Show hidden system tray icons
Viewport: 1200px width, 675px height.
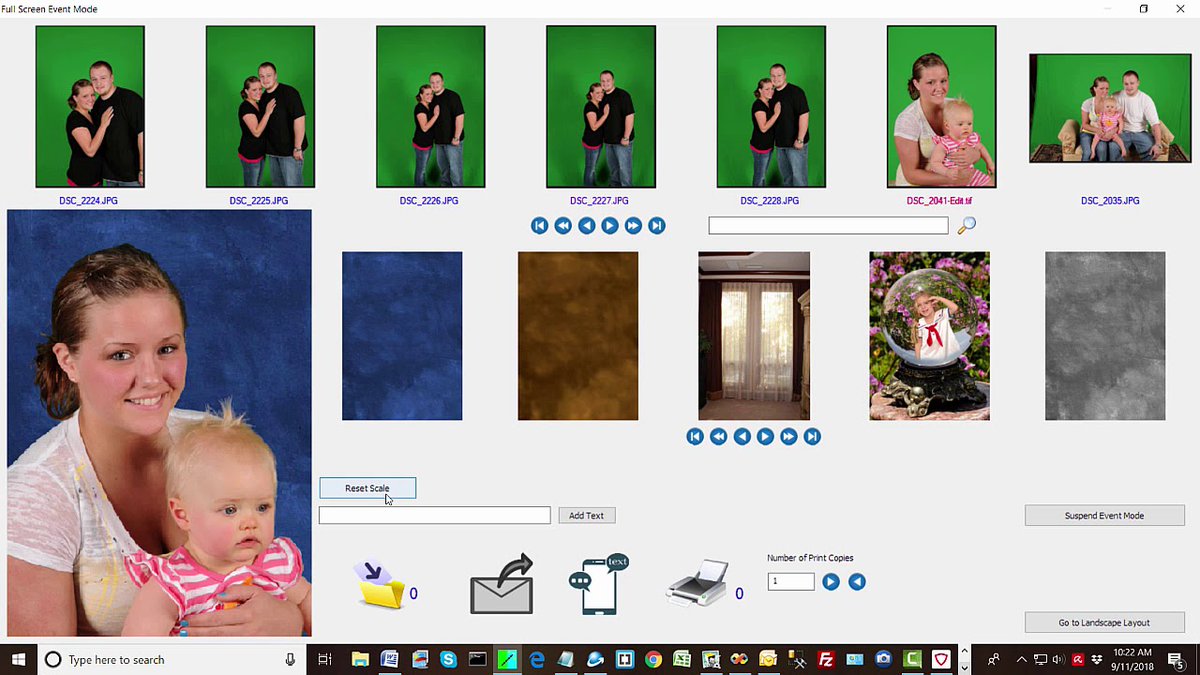[x=1021, y=659]
